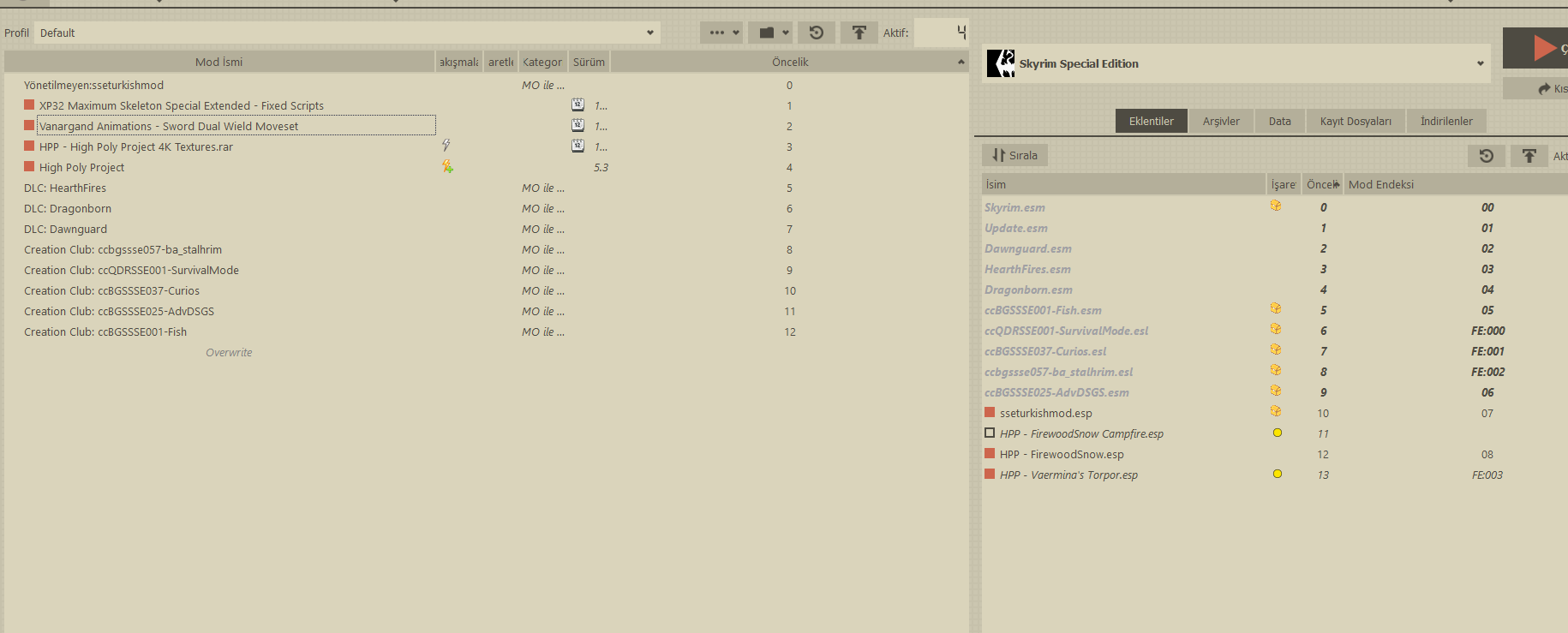Show the İndirilenler tab
This screenshot has height=633, width=1568.
(1446, 121)
